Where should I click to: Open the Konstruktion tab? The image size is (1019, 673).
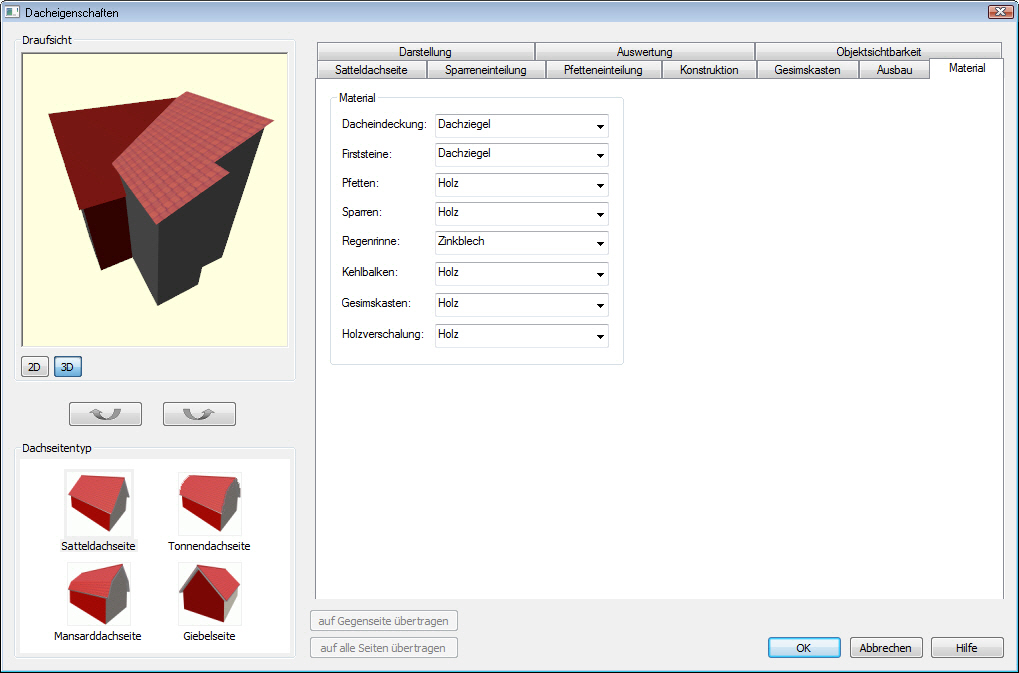[709, 70]
